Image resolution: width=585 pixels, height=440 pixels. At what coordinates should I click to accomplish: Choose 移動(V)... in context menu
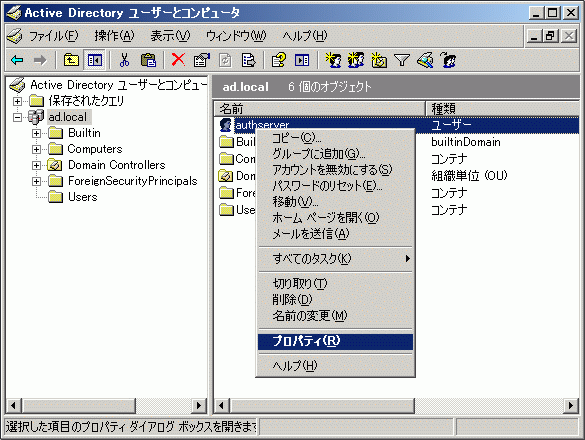[x=335, y=202]
